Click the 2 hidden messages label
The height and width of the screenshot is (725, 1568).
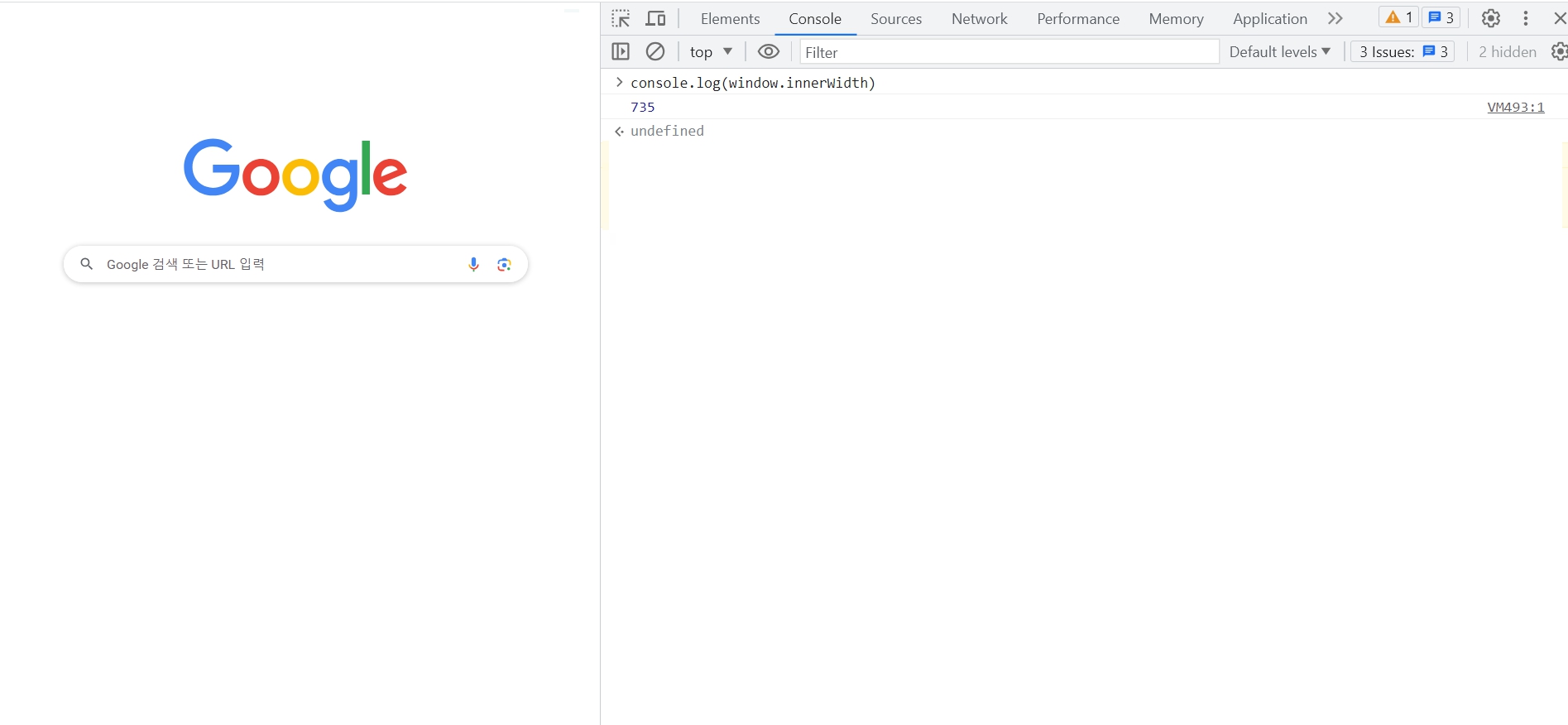[x=1508, y=51]
